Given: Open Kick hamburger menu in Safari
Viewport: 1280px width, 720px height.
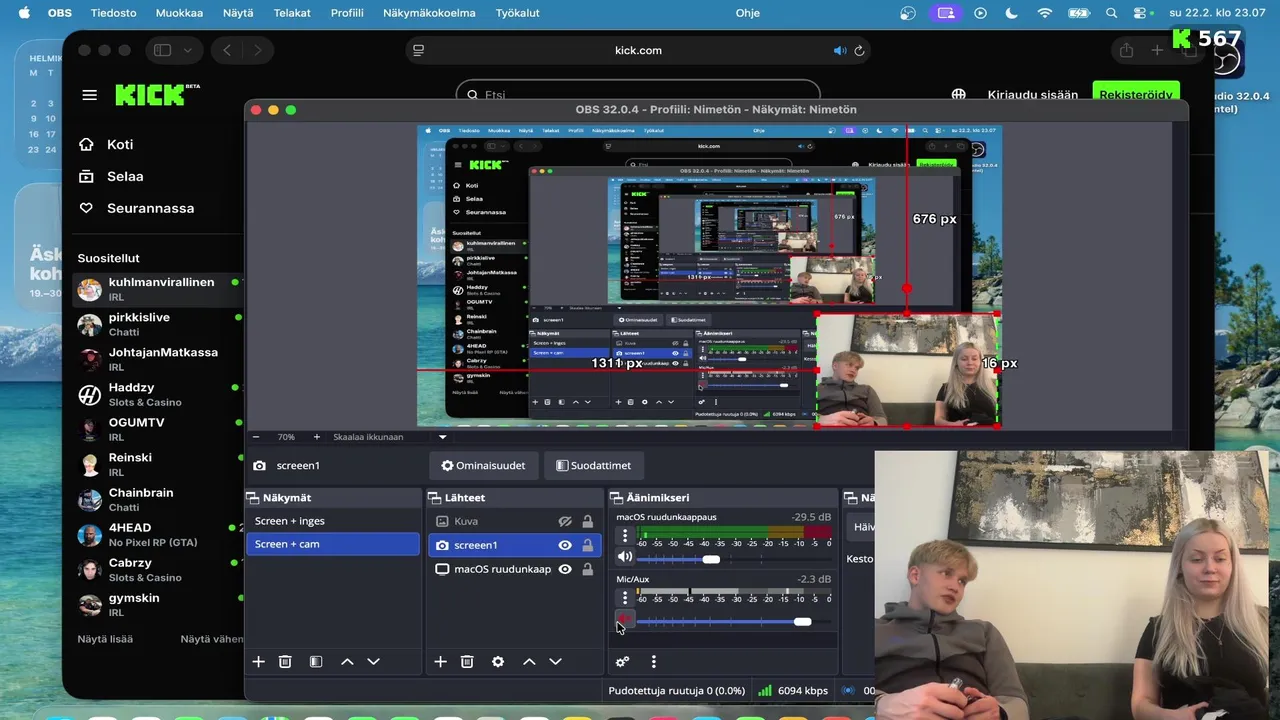Looking at the screenshot, I should coord(90,95).
